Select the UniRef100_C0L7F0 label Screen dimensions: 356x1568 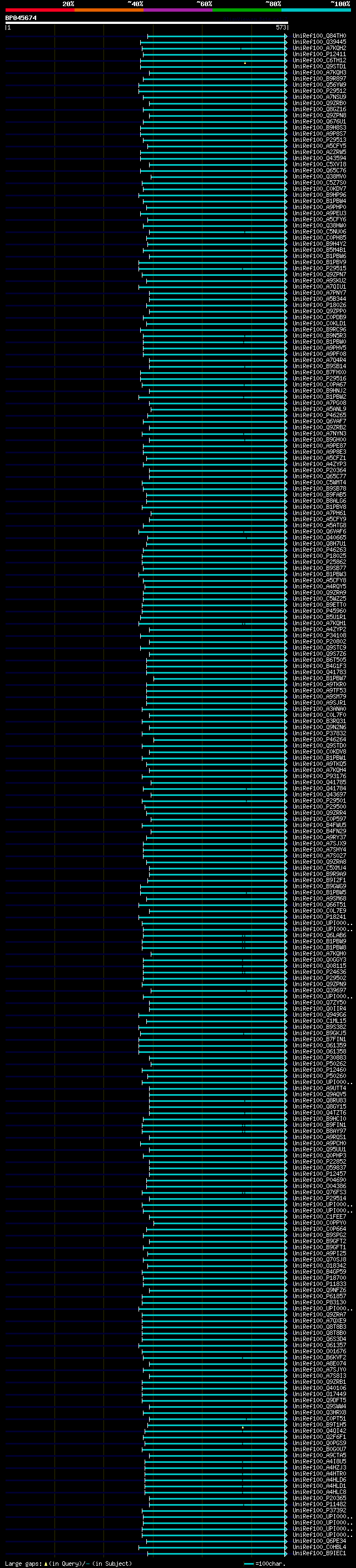(319, 715)
